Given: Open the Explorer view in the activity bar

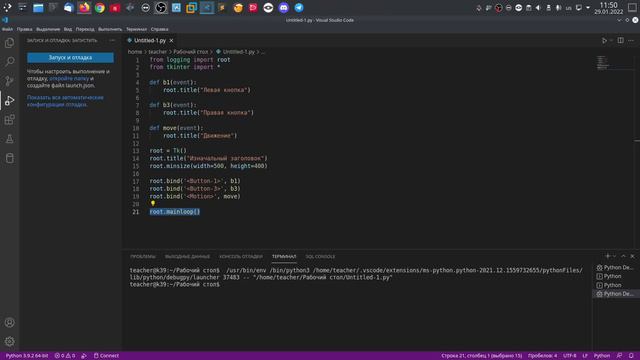Looking at the screenshot, I should point(9,43).
